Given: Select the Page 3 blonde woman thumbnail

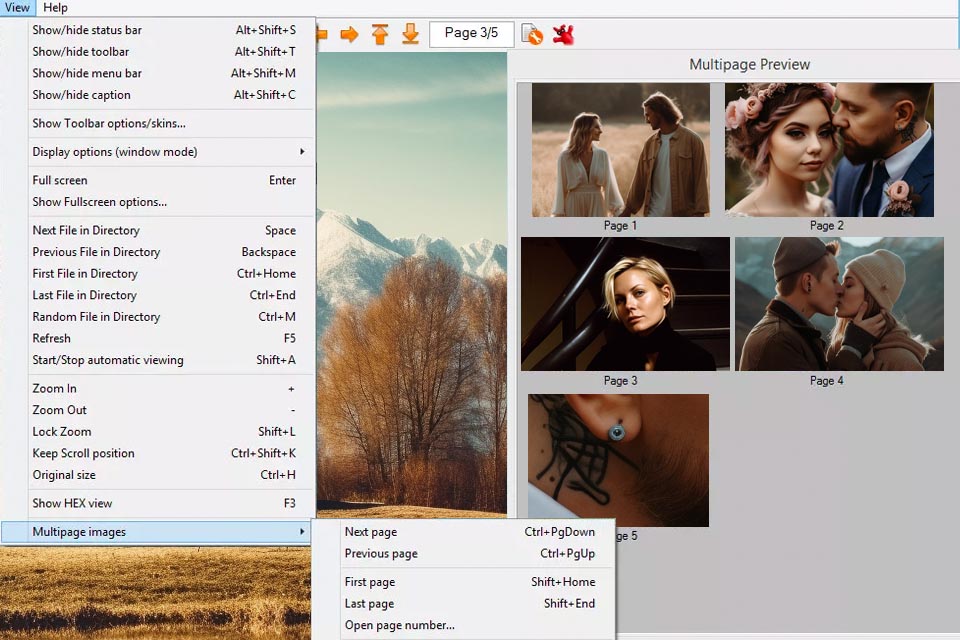Looking at the screenshot, I should coord(625,304).
